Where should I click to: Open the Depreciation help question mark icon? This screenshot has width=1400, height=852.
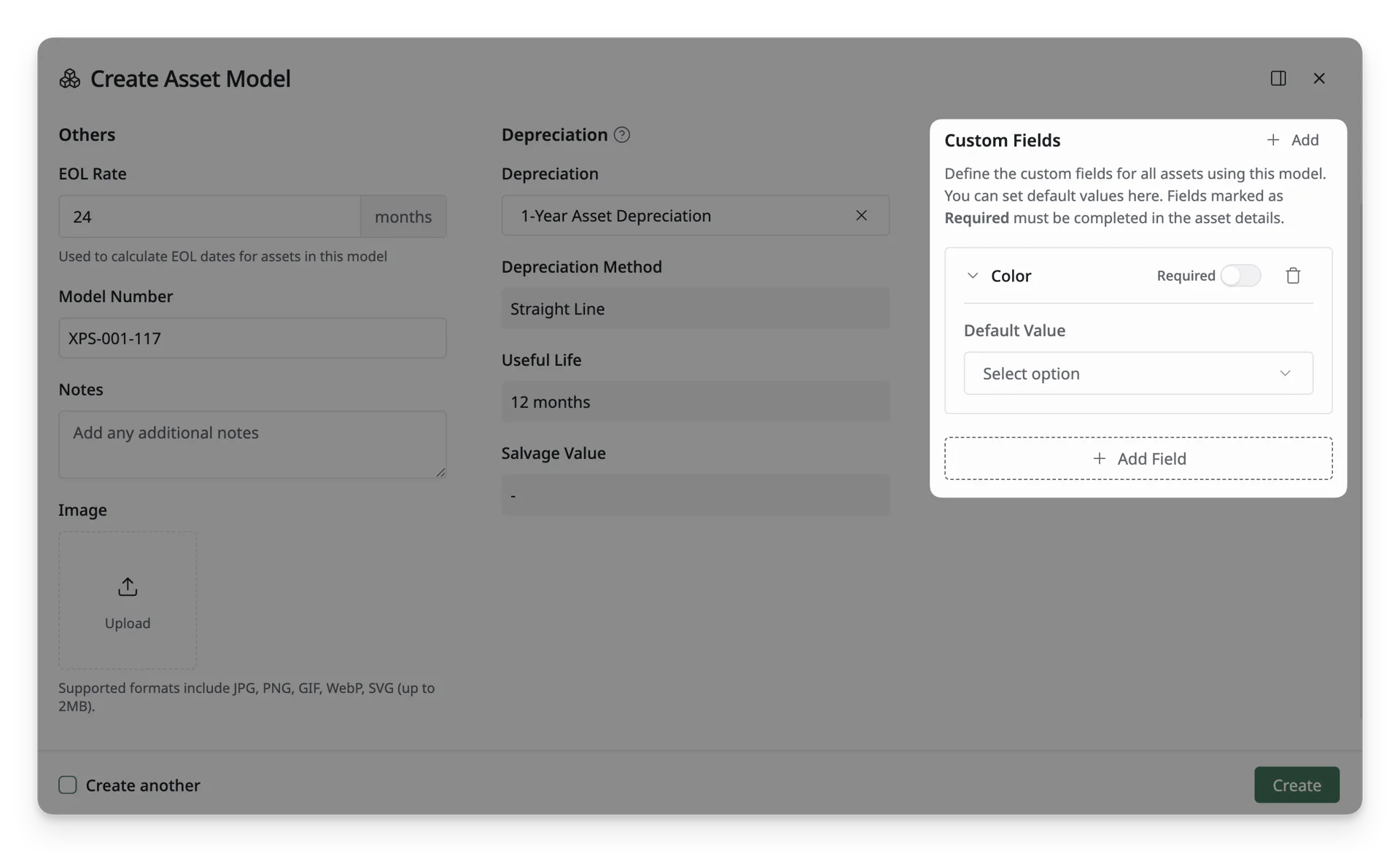[621, 135]
